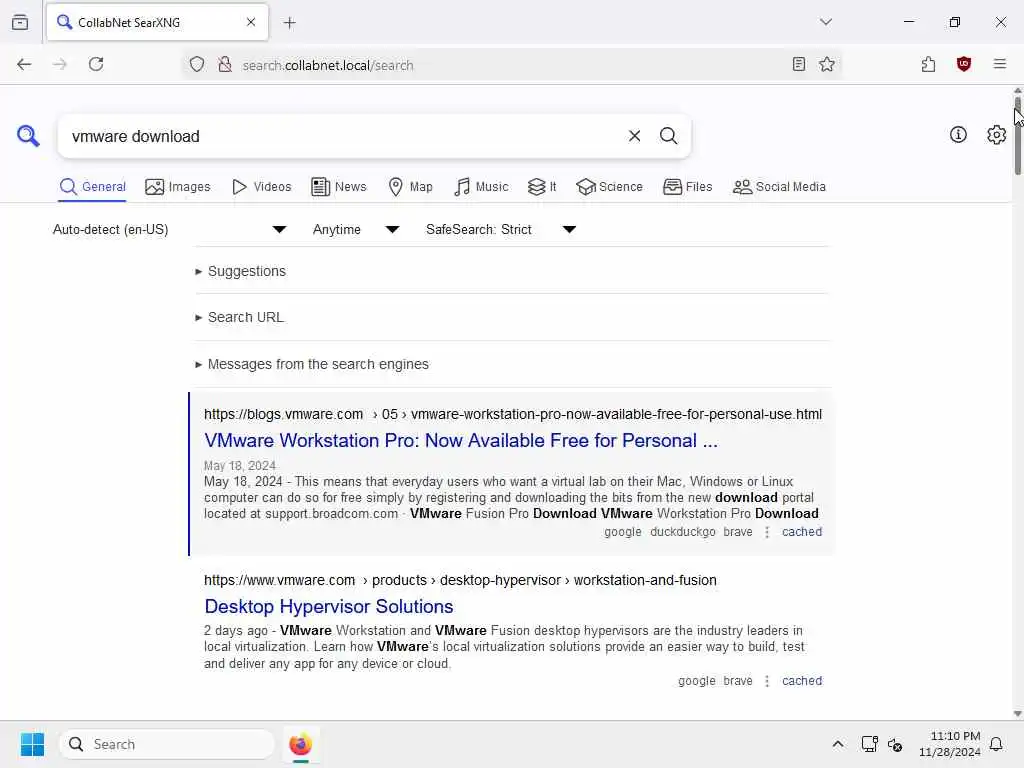Open the notifications bell icon

pos(996,744)
